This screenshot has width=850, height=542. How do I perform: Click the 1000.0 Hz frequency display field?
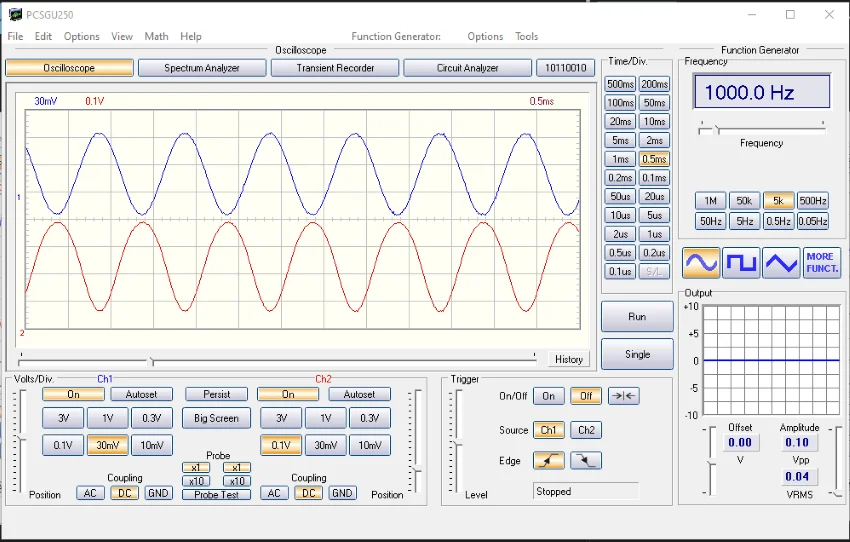coord(762,92)
